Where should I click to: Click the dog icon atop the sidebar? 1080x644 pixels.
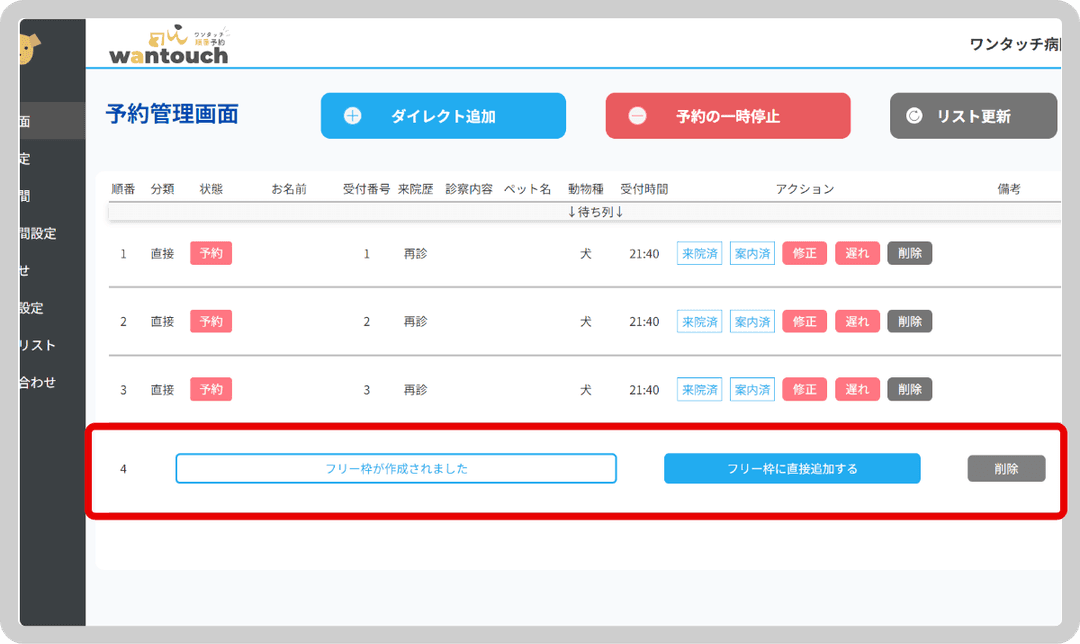tap(30, 47)
